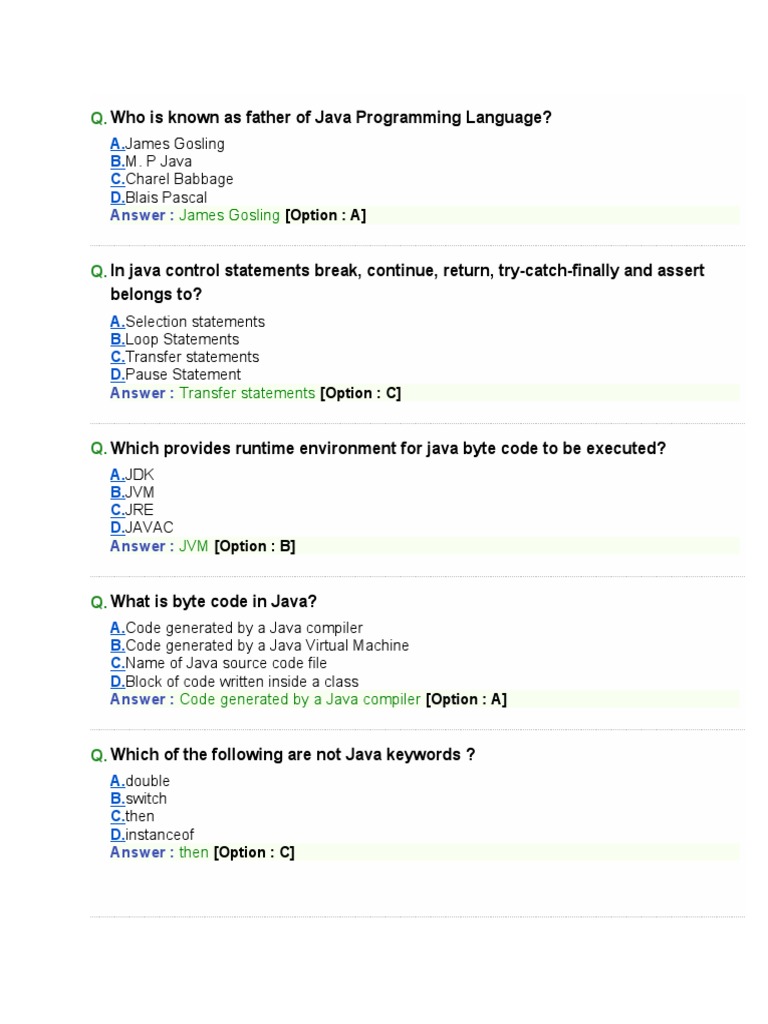Choose option C, Charel Babbage
Screen dimensions: 768x1024
[118, 180]
